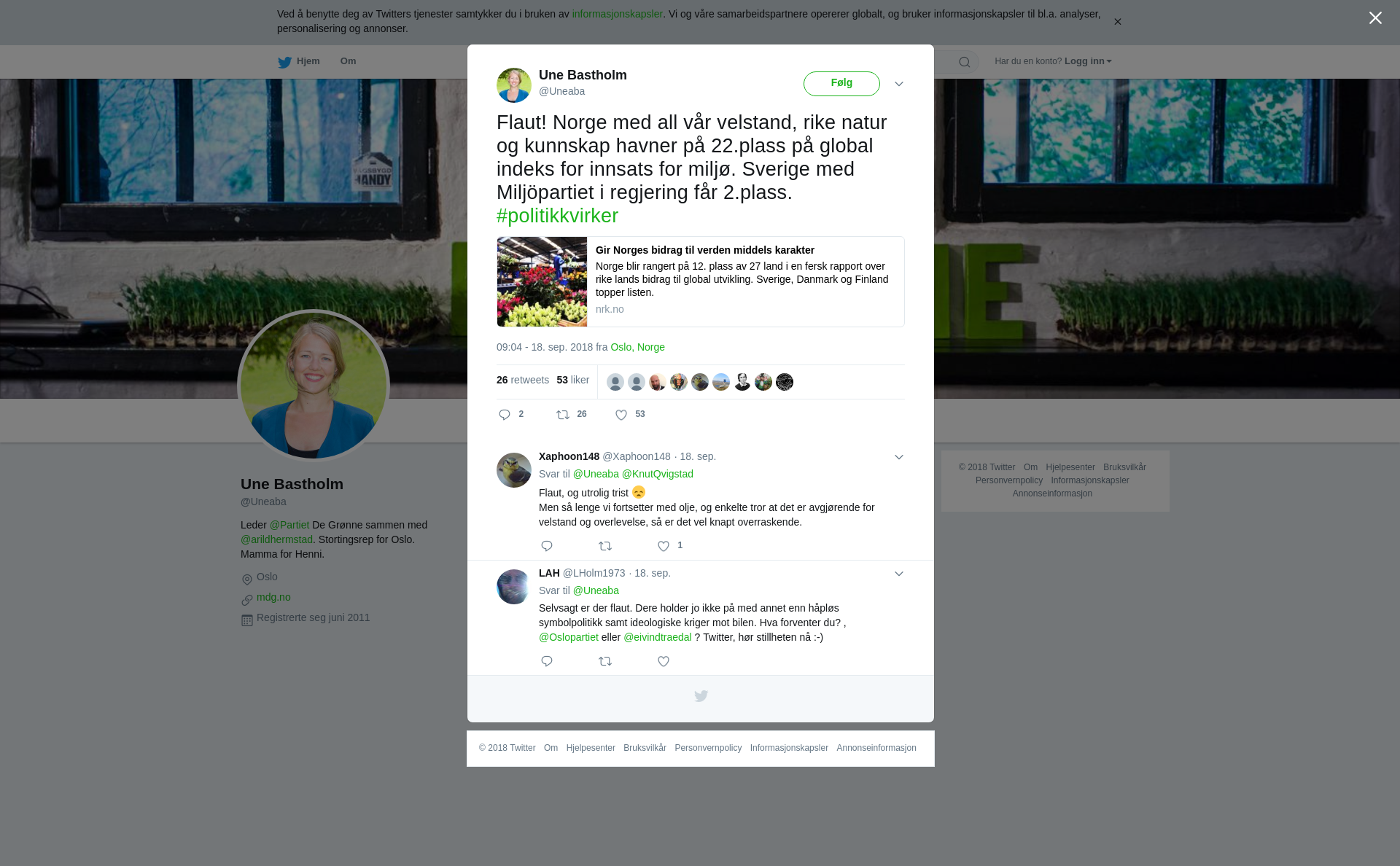The height and width of the screenshot is (866, 1400).
Task: Like LAH's reply tweet
Action: [x=664, y=661]
